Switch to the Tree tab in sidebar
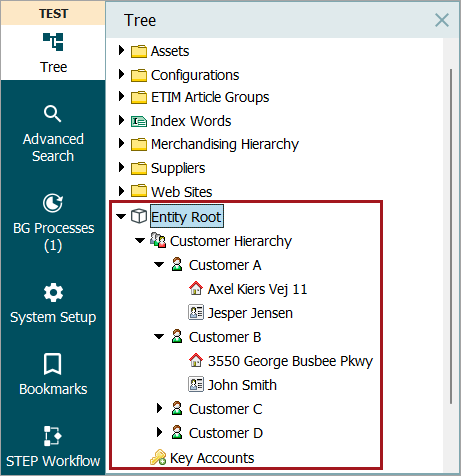The width and height of the screenshot is (461, 476). (53, 53)
